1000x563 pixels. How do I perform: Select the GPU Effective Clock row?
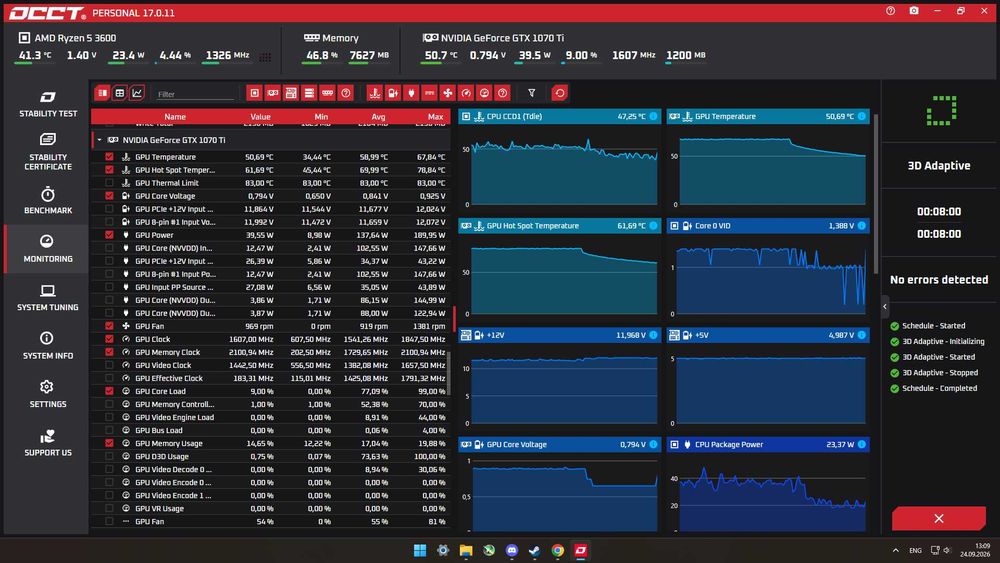click(x=271, y=378)
